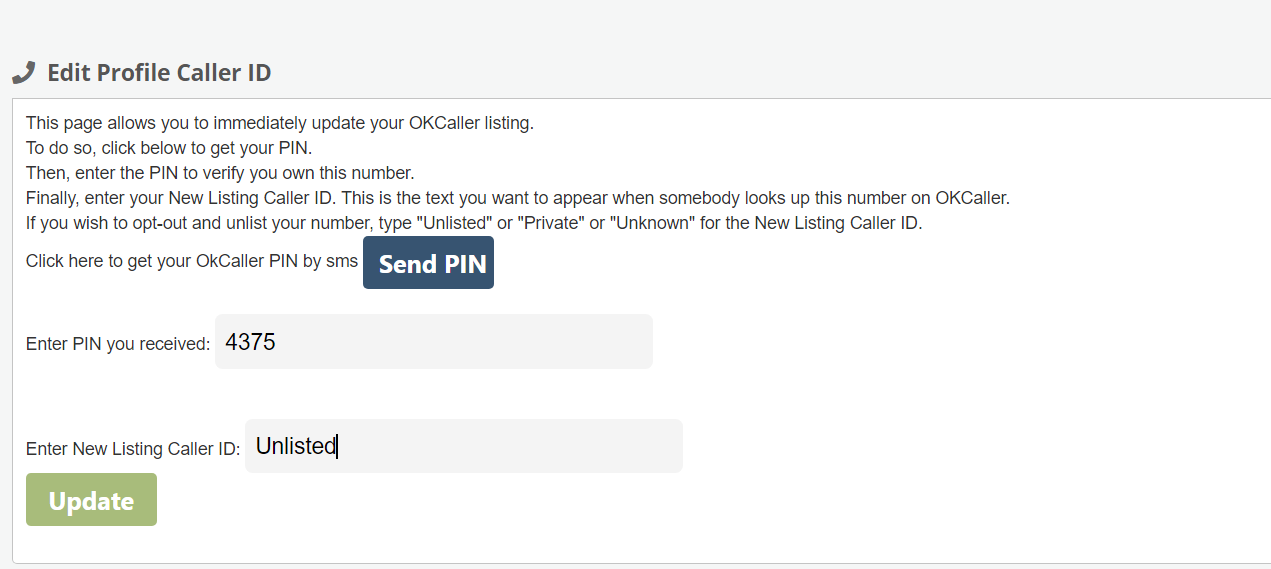The height and width of the screenshot is (569, 1271).
Task: Focus the PIN field containing 4375
Action: pos(434,342)
